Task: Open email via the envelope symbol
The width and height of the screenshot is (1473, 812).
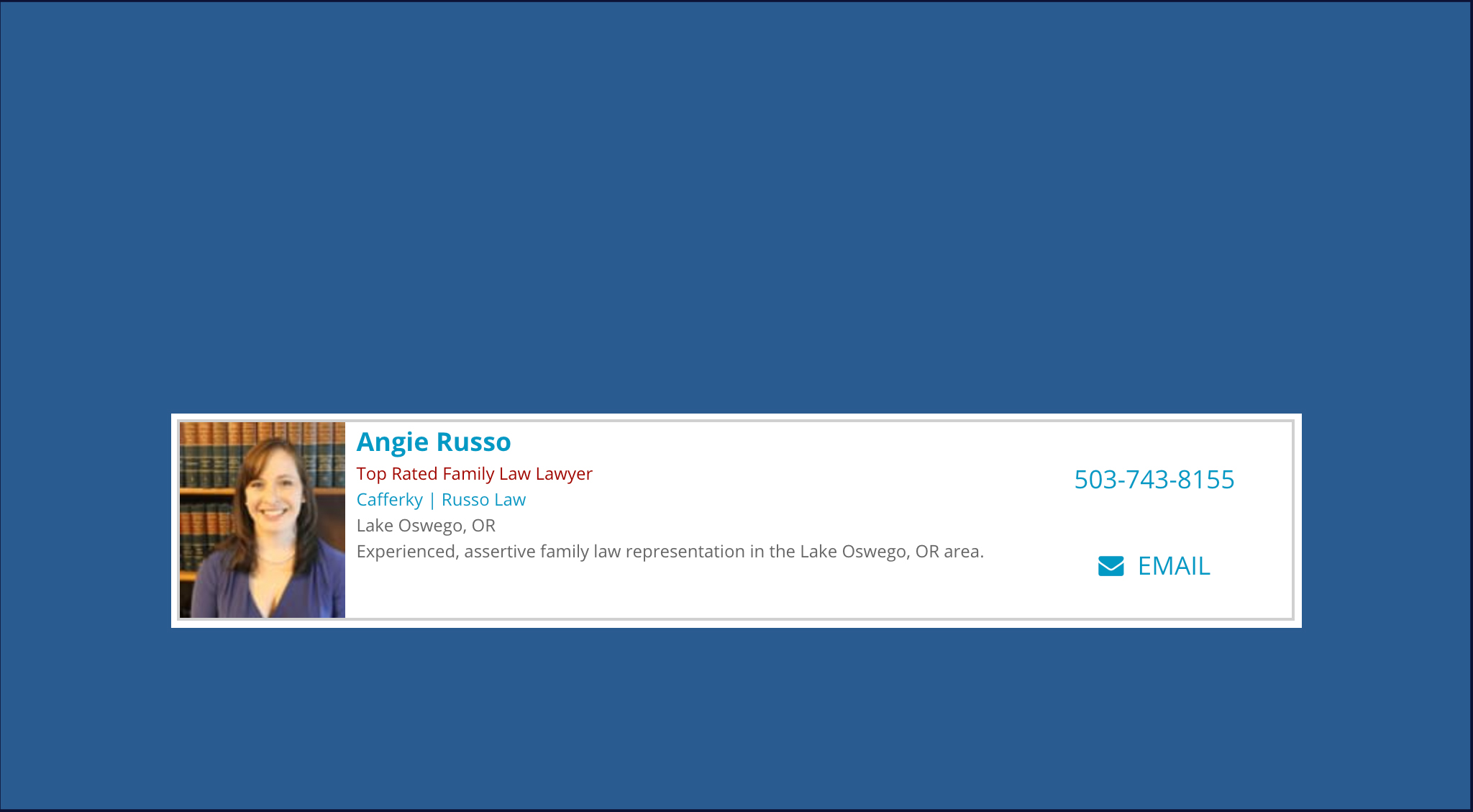Action: click(1110, 567)
